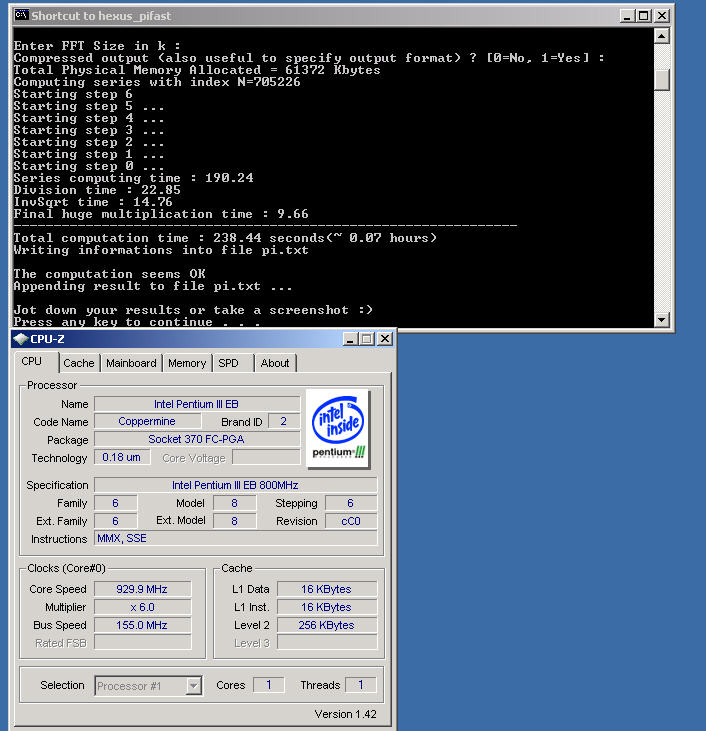
Task: Click the 0.18 um technology value
Action: [x=122, y=457]
